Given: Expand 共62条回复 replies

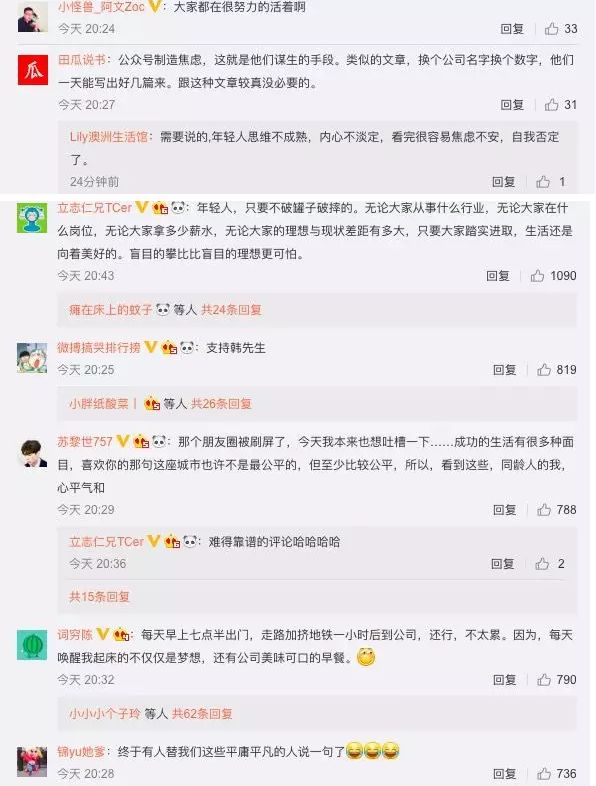Looking at the screenshot, I should click(202, 713).
